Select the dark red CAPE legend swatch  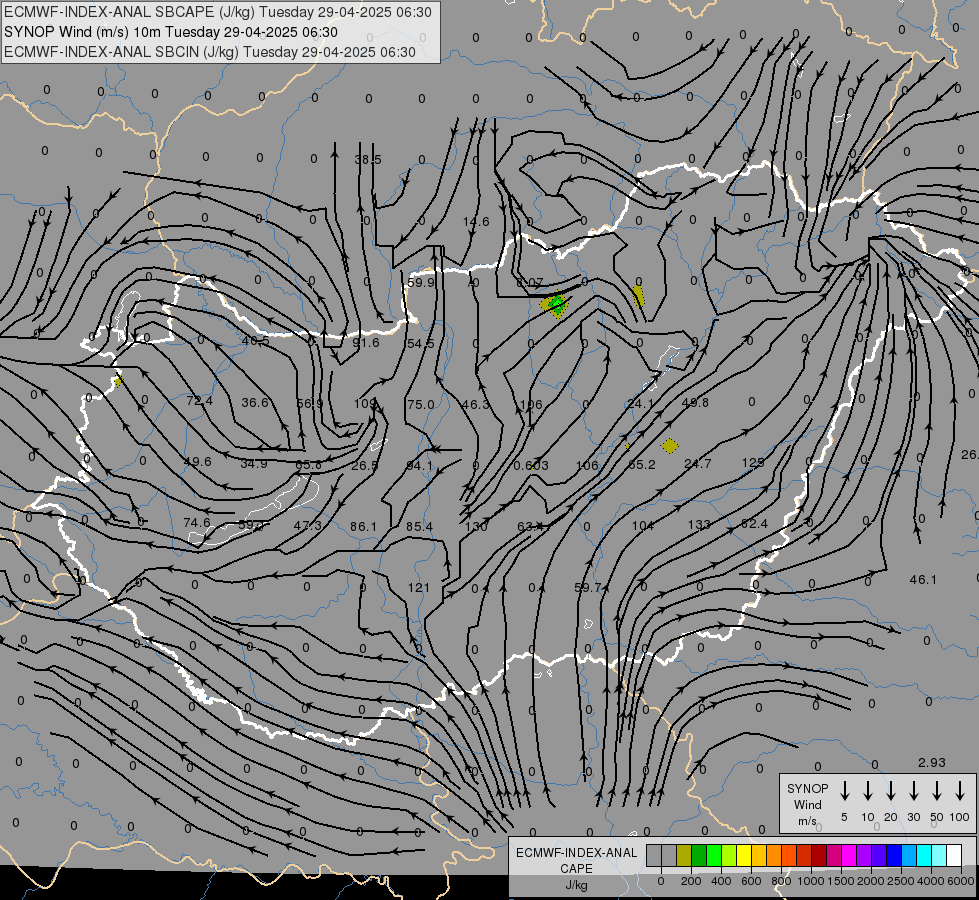pos(819,856)
